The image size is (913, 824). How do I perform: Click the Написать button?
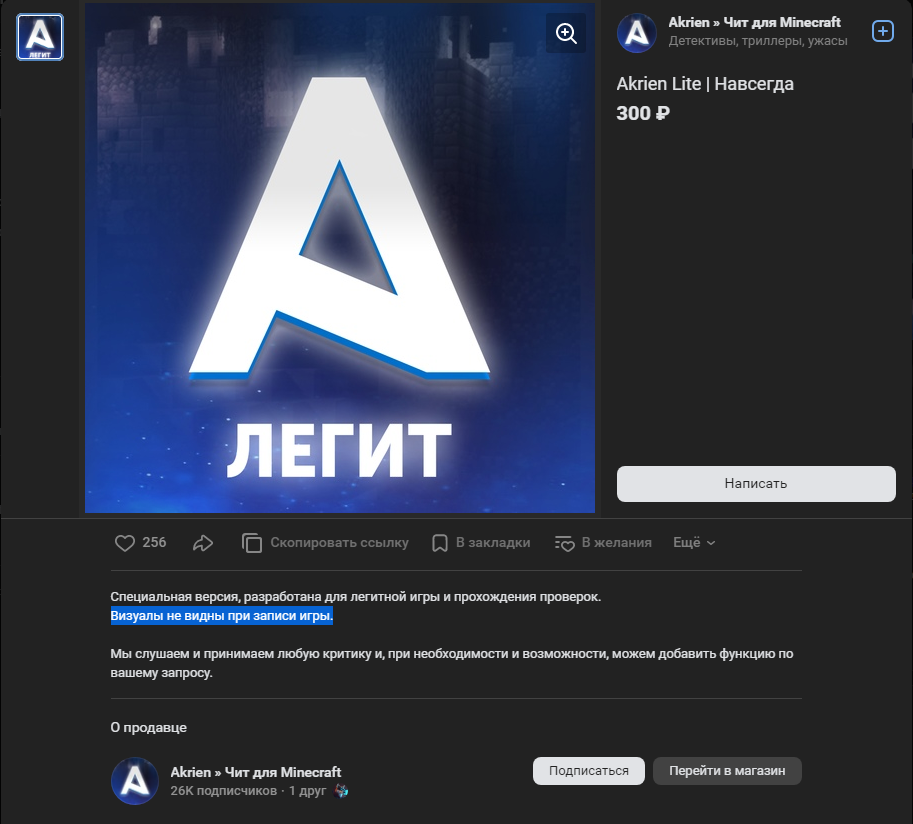pos(756,483)
